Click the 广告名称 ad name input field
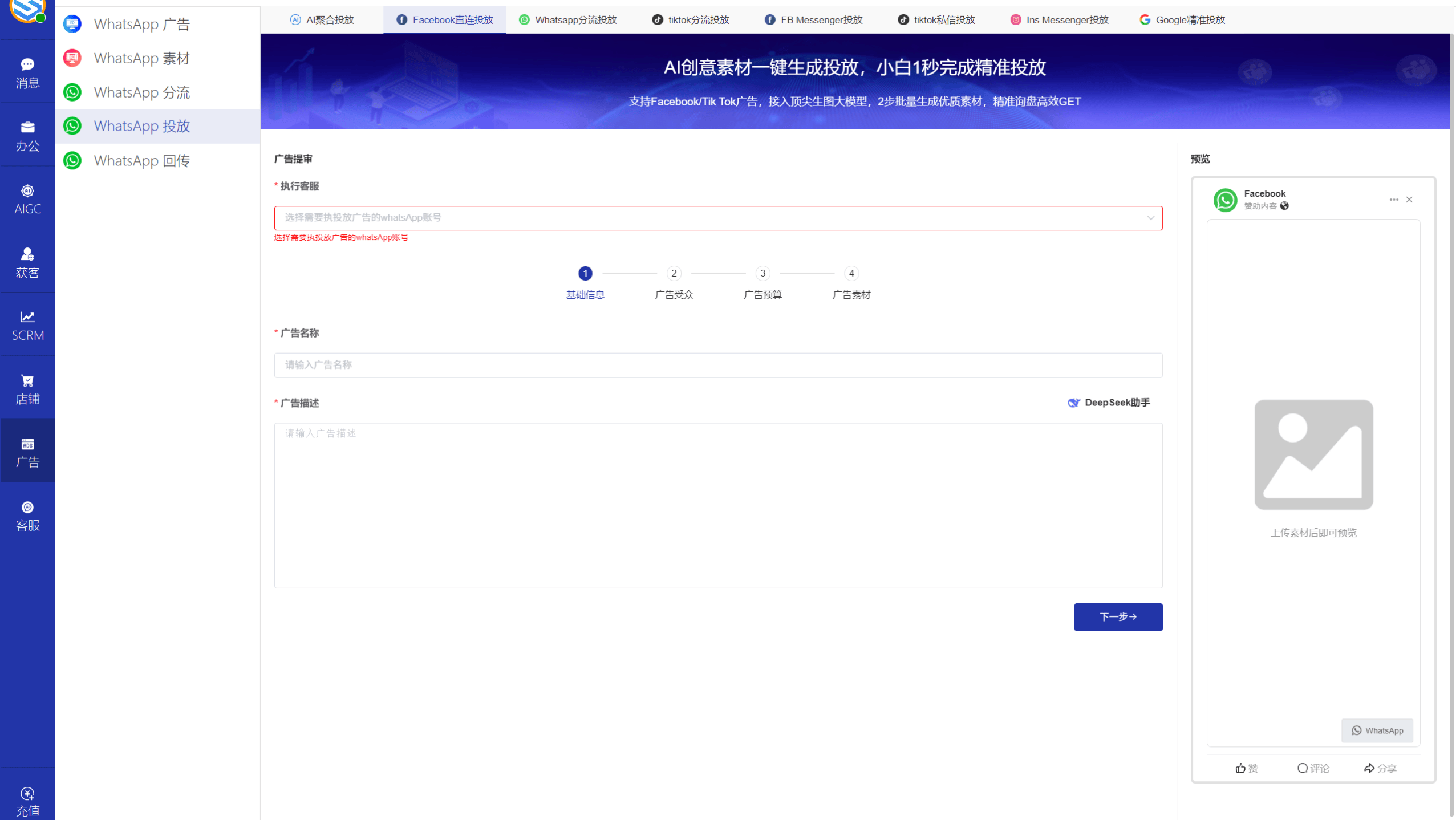This screenshot has height=820, width=1456. pos(717,365)
